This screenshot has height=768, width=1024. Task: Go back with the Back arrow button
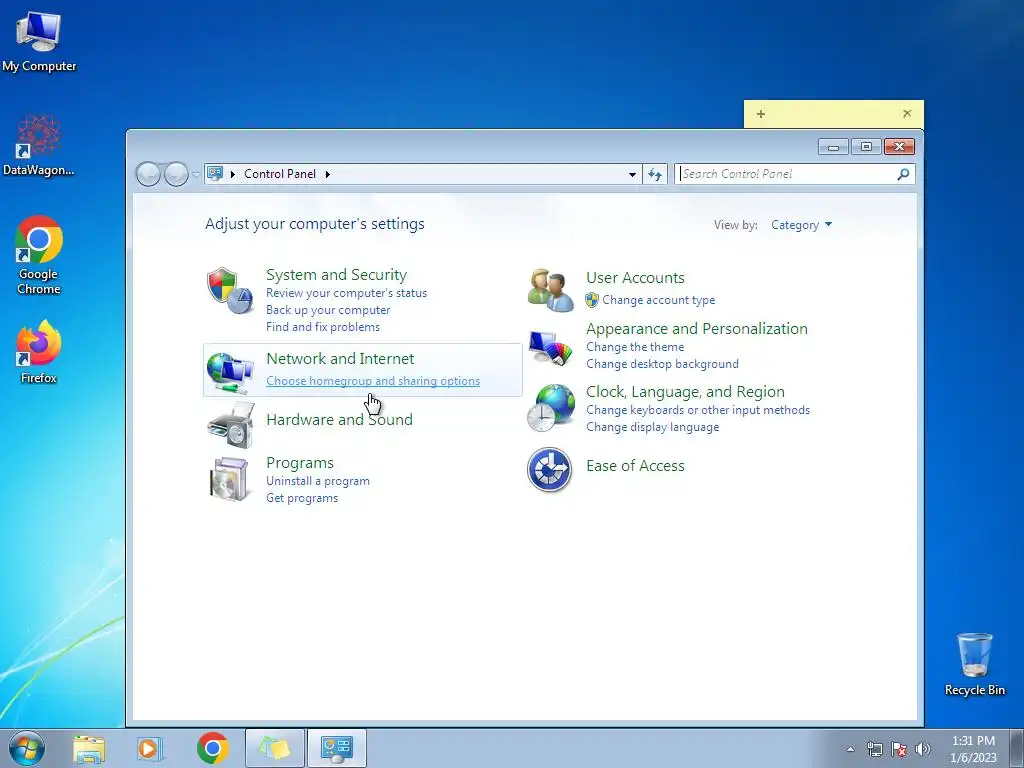tap(148, 174)
